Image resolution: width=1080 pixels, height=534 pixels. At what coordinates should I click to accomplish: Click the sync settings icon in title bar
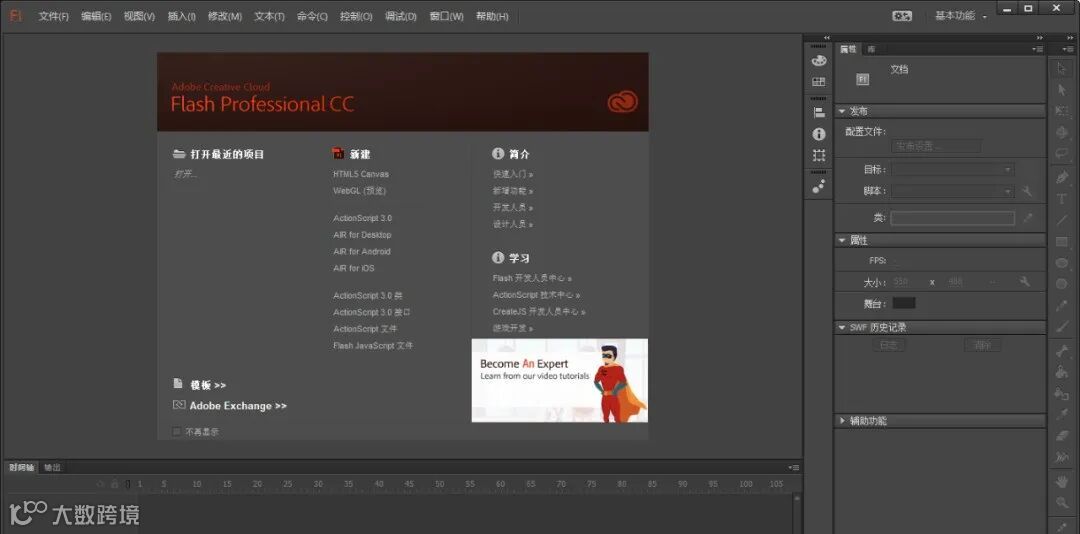(902, 16)
